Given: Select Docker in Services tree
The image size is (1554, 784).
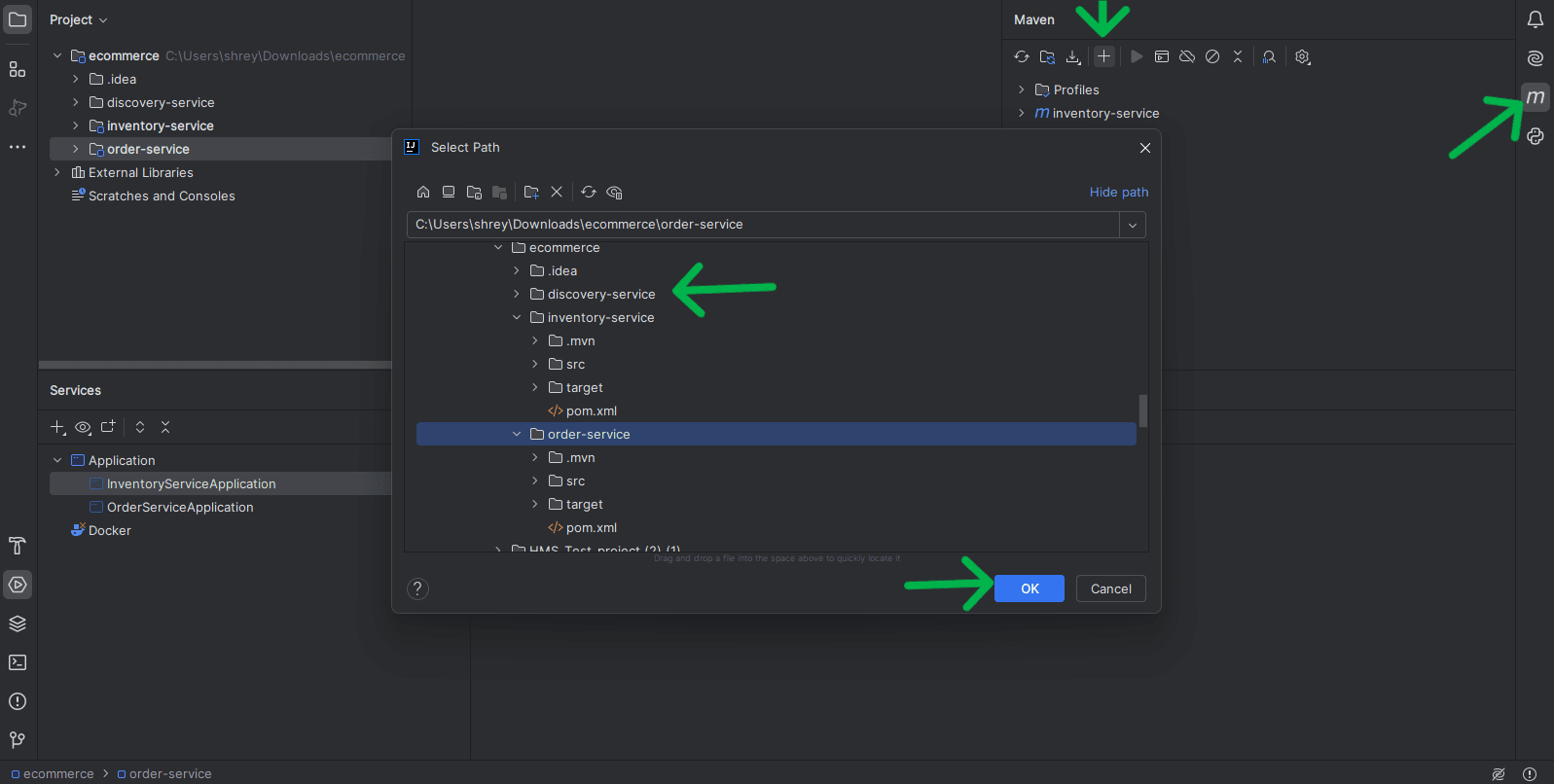Looking at the screenshot, I should (x=100, y=530).
